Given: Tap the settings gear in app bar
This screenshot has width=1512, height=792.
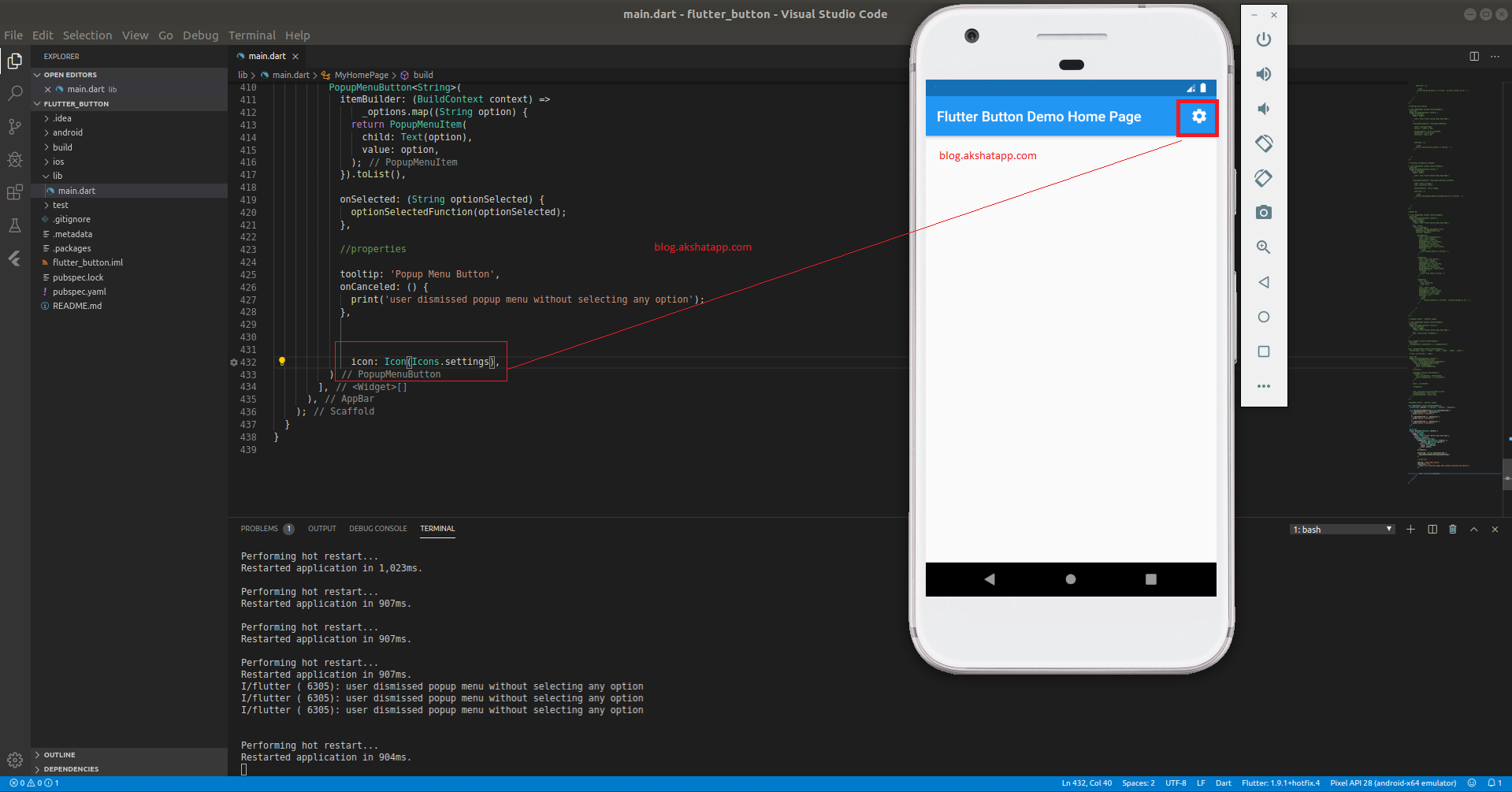Looking at the screenshot, I should (1198, 117).
